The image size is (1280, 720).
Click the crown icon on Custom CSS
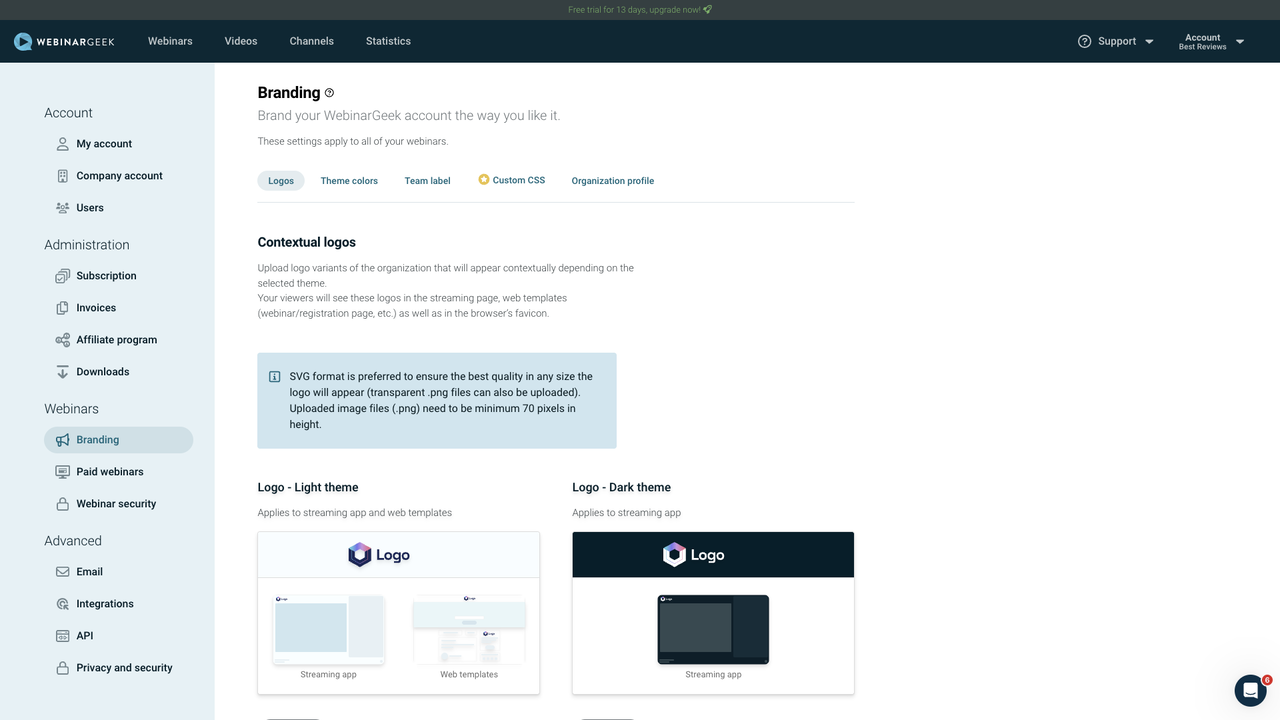482,179
